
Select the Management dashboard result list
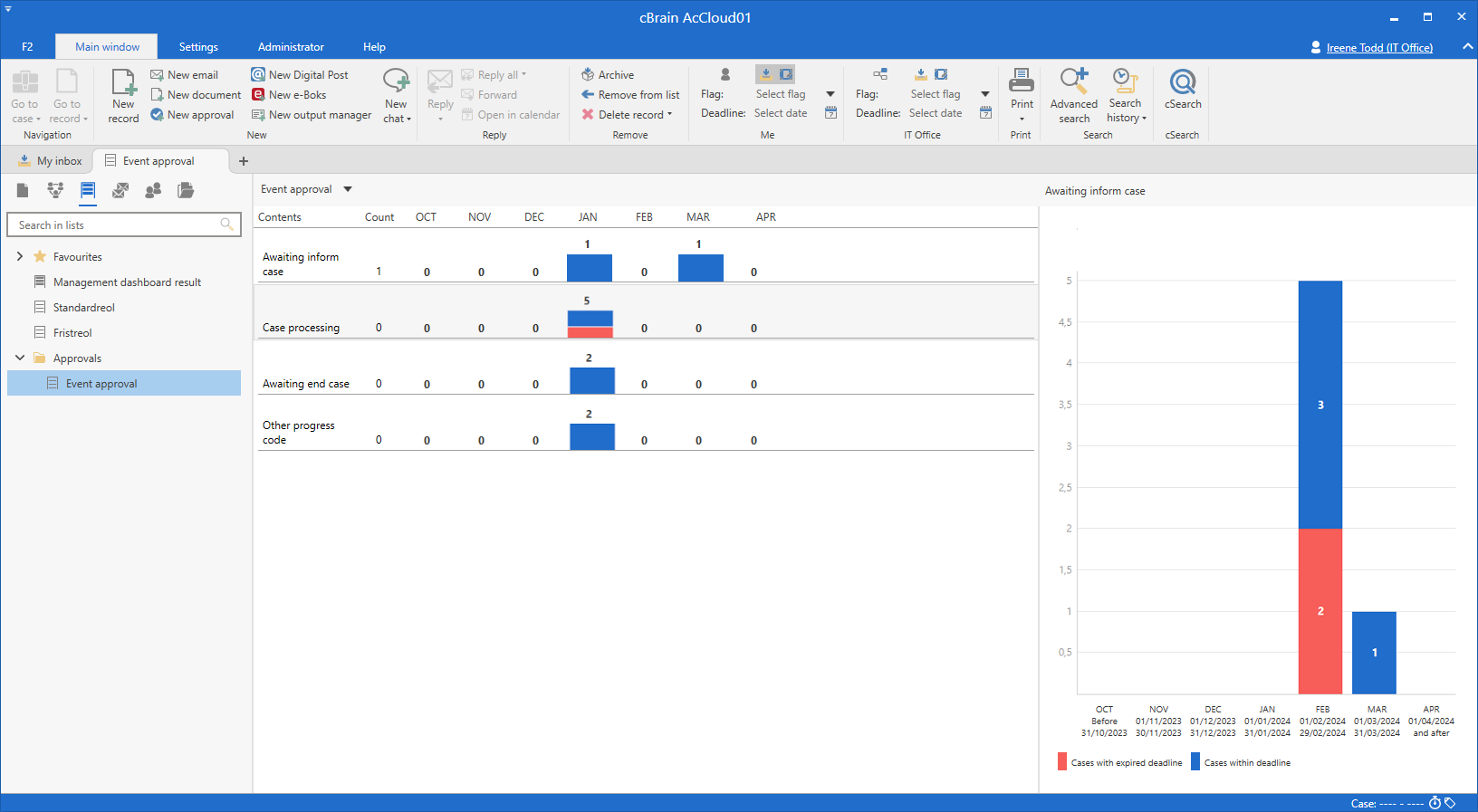(x=127, y=282)
